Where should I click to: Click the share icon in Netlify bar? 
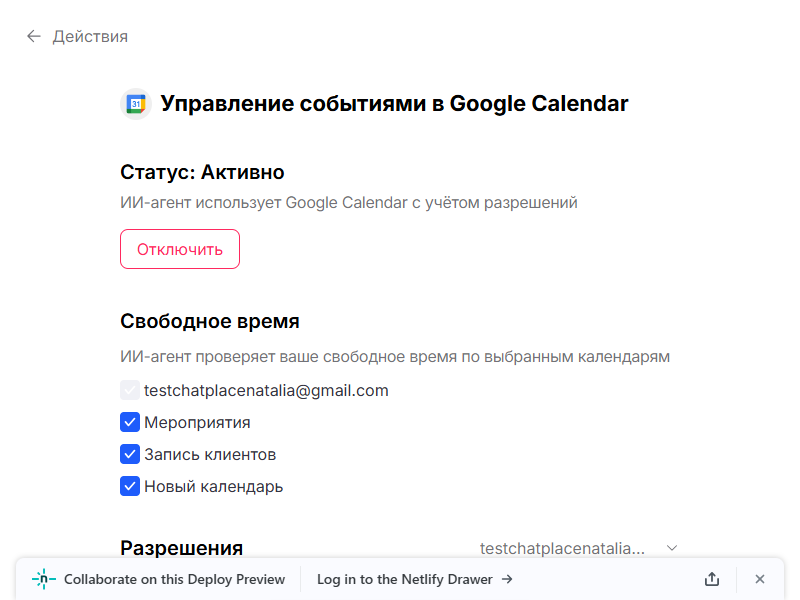[712, 579]
